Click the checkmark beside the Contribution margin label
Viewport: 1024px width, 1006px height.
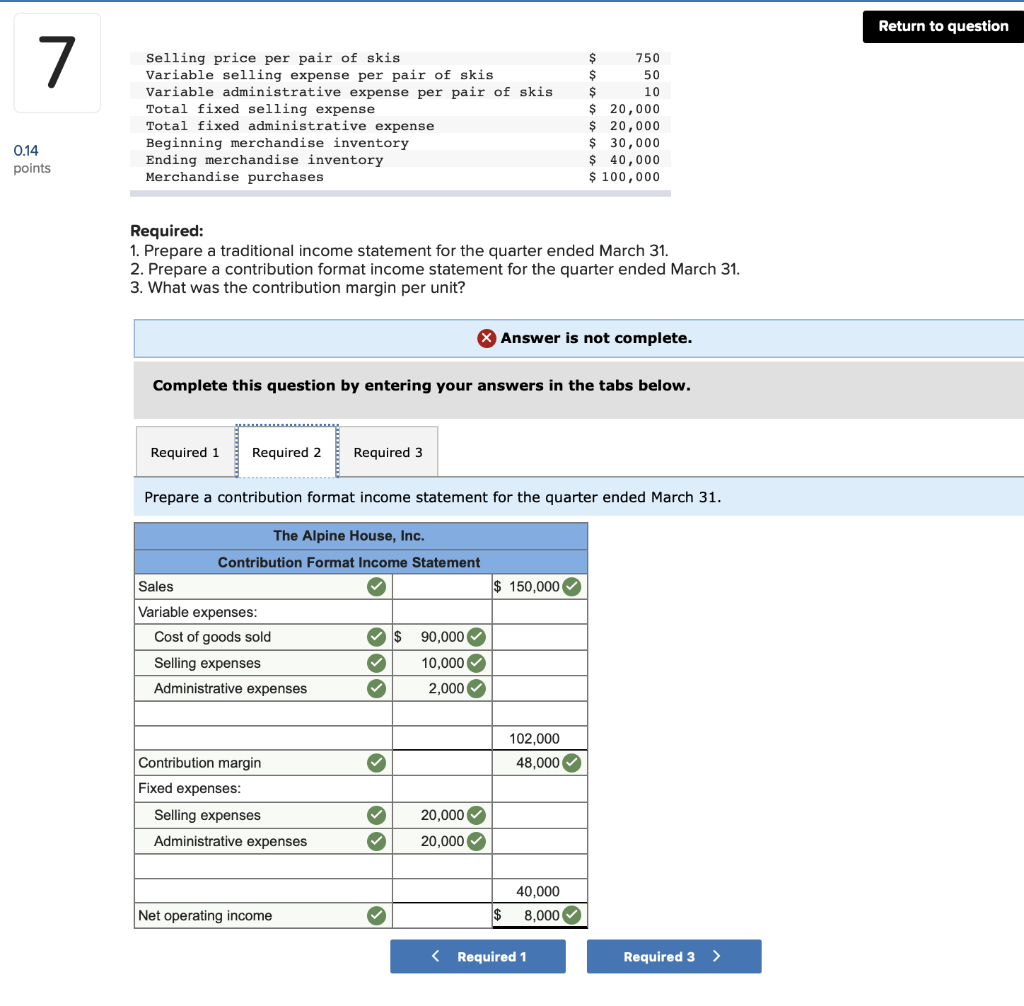(376, 763)
